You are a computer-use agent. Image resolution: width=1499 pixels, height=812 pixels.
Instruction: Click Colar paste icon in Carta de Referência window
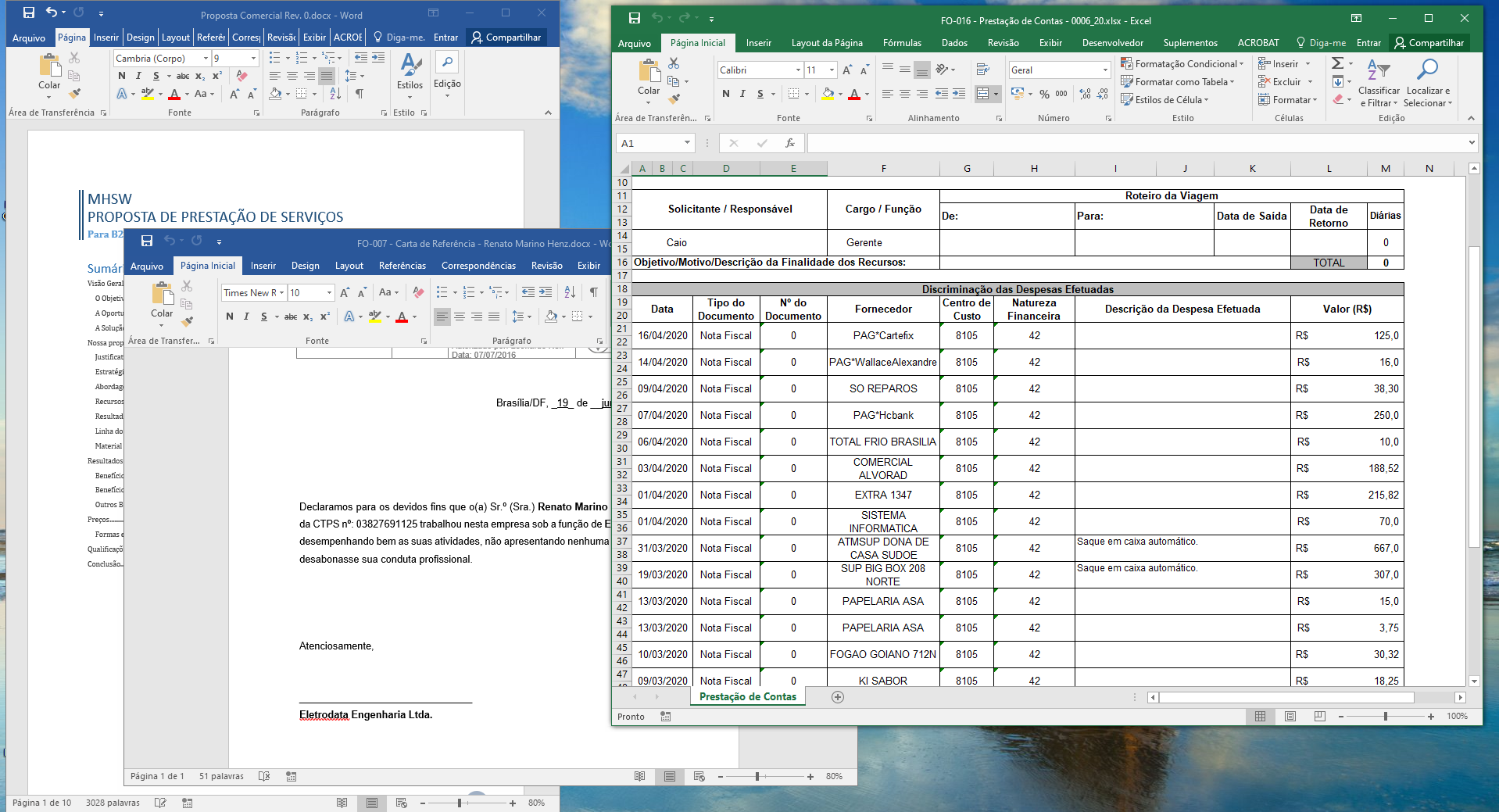click(x=162, y=294)
